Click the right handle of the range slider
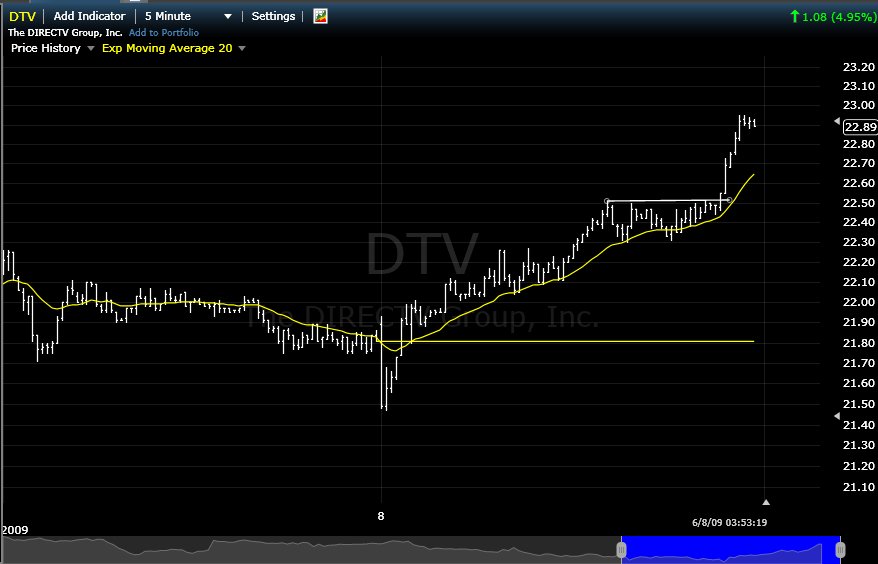The height and width of the screenshot is (564, 878). click(840, 550)
